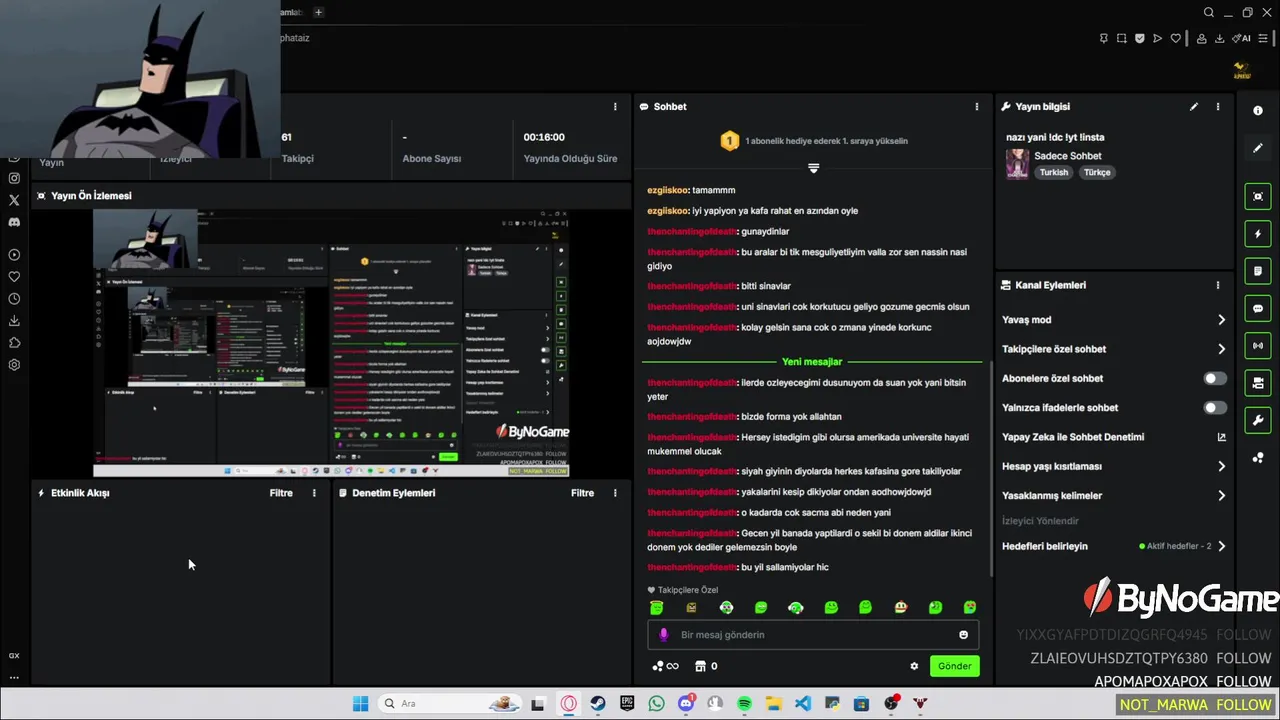Click the stream preview thumbnail
The image size is (1280, 720).
(331, 343)
